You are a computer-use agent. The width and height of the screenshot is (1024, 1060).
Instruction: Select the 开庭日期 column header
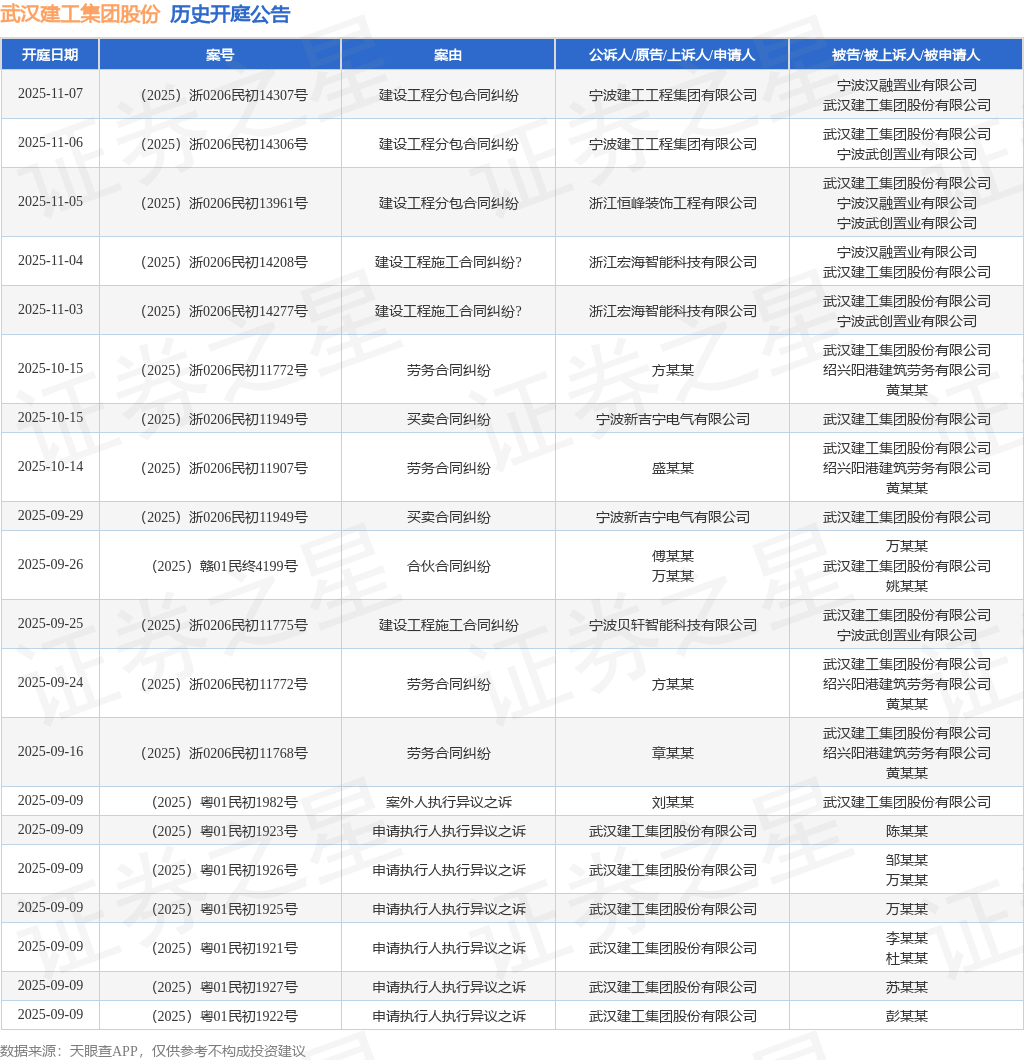point(50,55)
